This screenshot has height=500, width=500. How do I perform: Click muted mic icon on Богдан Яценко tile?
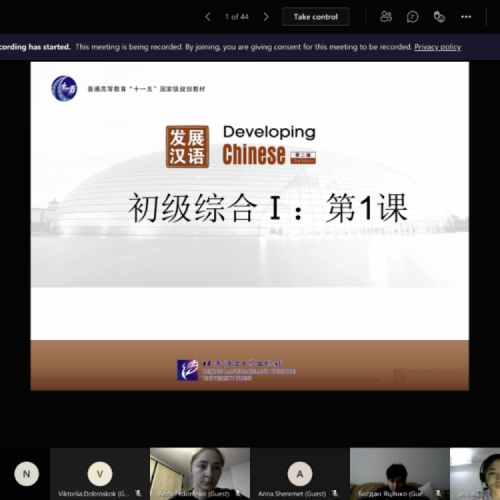coord(438,493)
